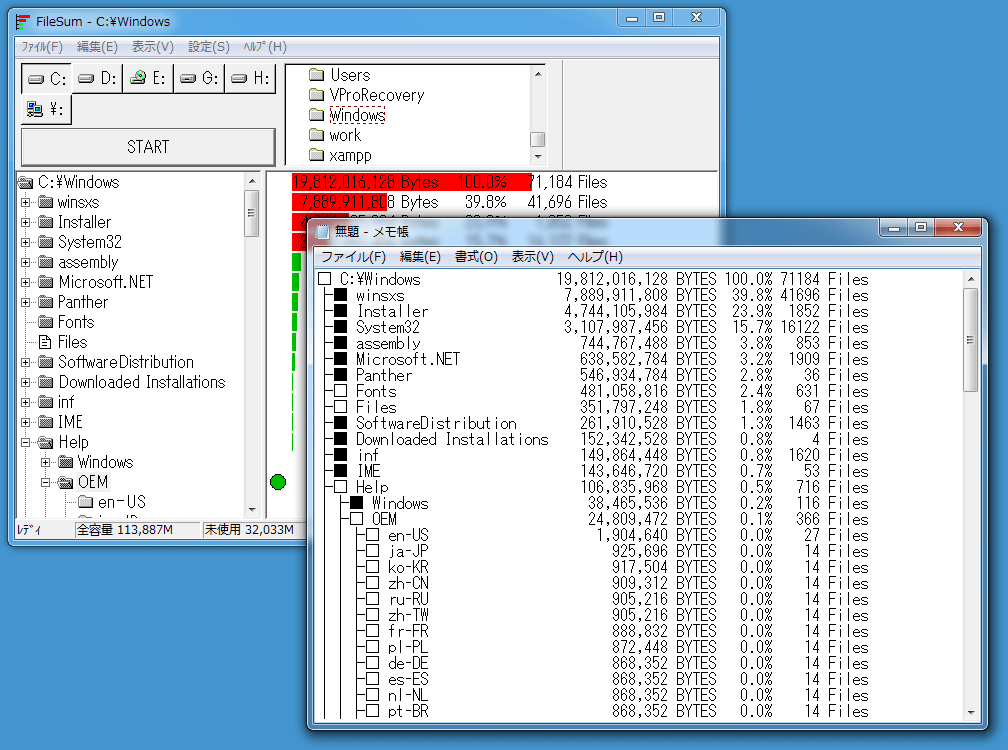Open FileSum 編集(E) menu

97,47
